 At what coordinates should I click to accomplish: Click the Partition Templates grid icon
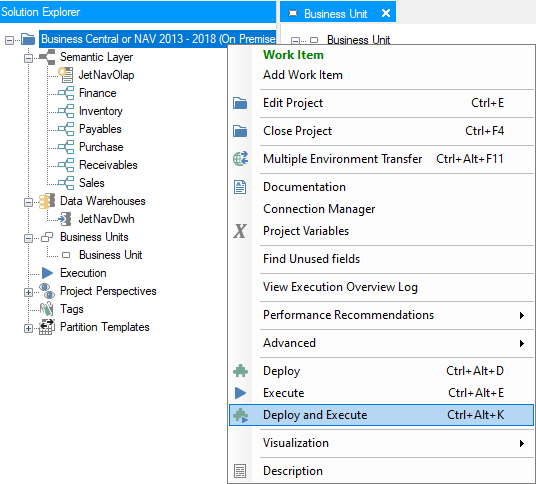click(47, 327)
